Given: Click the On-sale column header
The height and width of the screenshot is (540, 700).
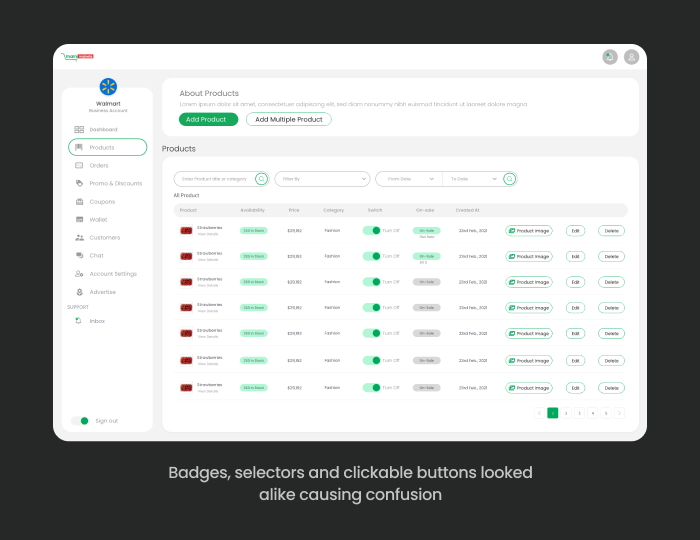Looking at the screenshot, I should click(425, 210).
